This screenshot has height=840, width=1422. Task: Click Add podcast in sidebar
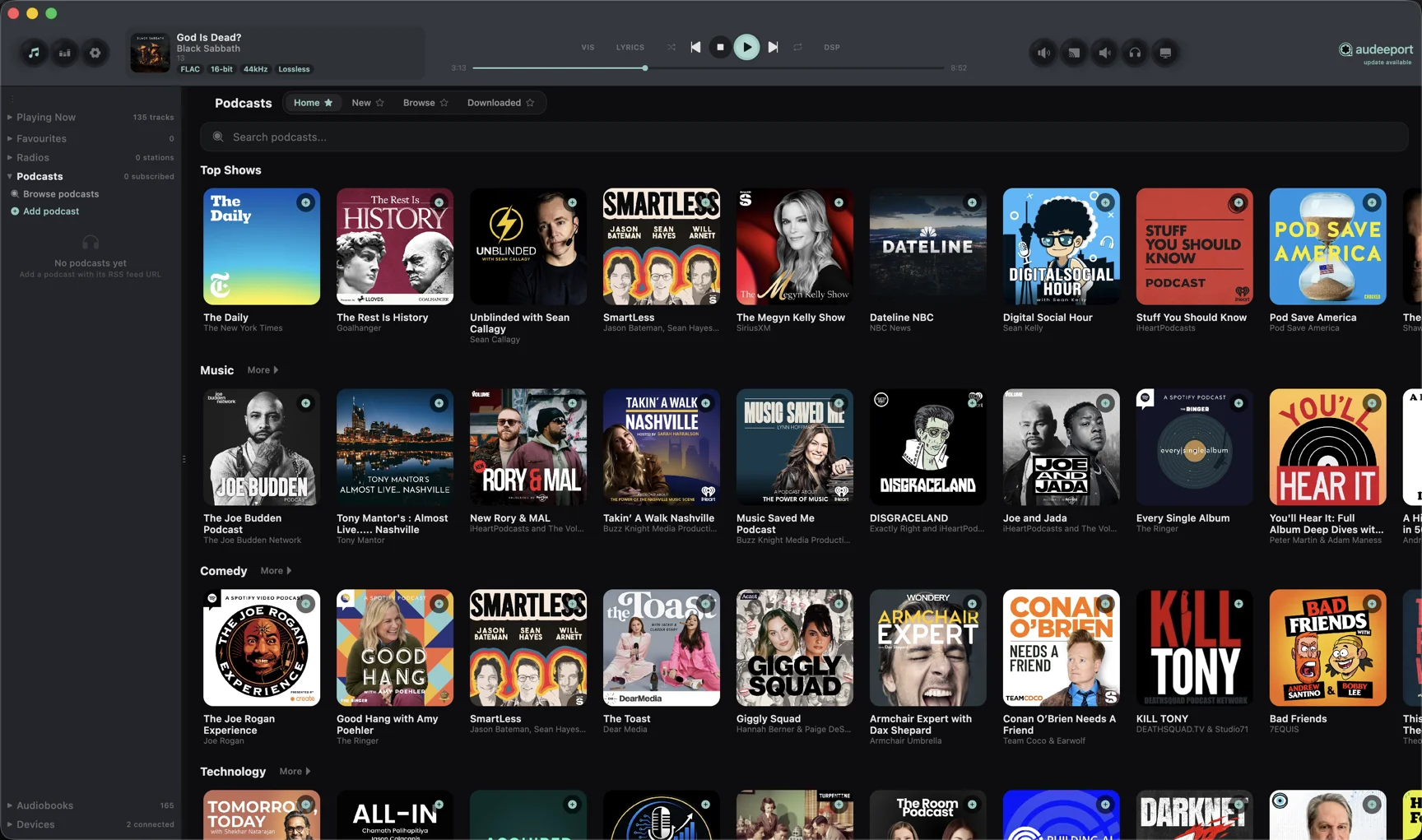coord(51,211)
